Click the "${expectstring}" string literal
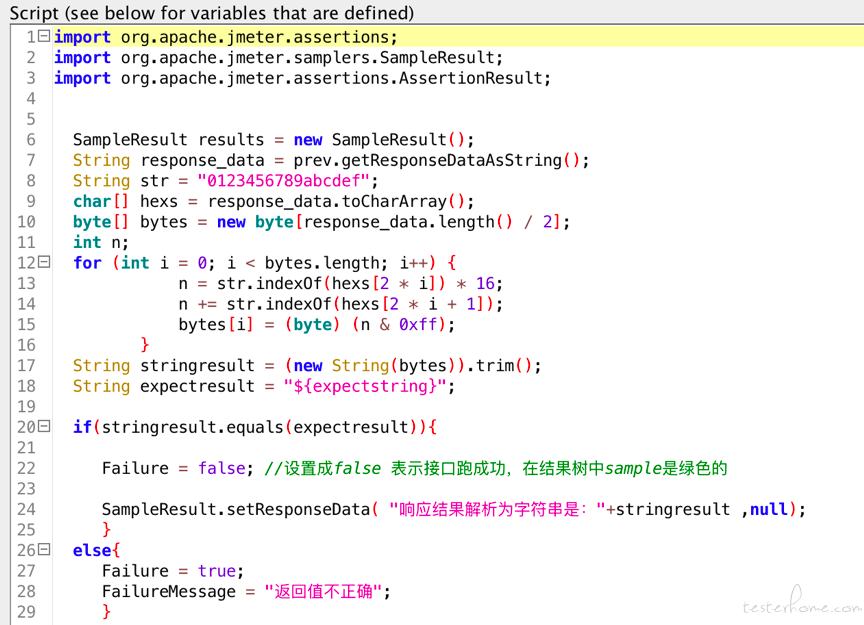Viewport: 864px width, 625px height. point(365,386)
